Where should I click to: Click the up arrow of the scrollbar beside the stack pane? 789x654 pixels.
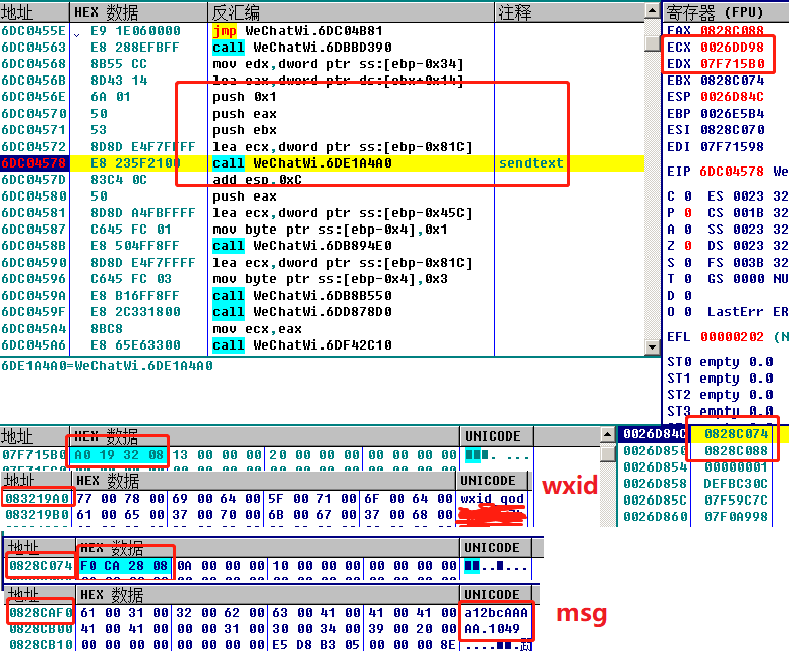tap(608, 434)
